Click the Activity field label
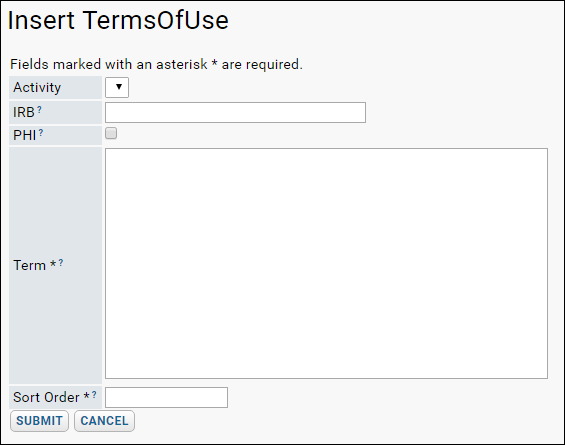 [x=37, y=88]
